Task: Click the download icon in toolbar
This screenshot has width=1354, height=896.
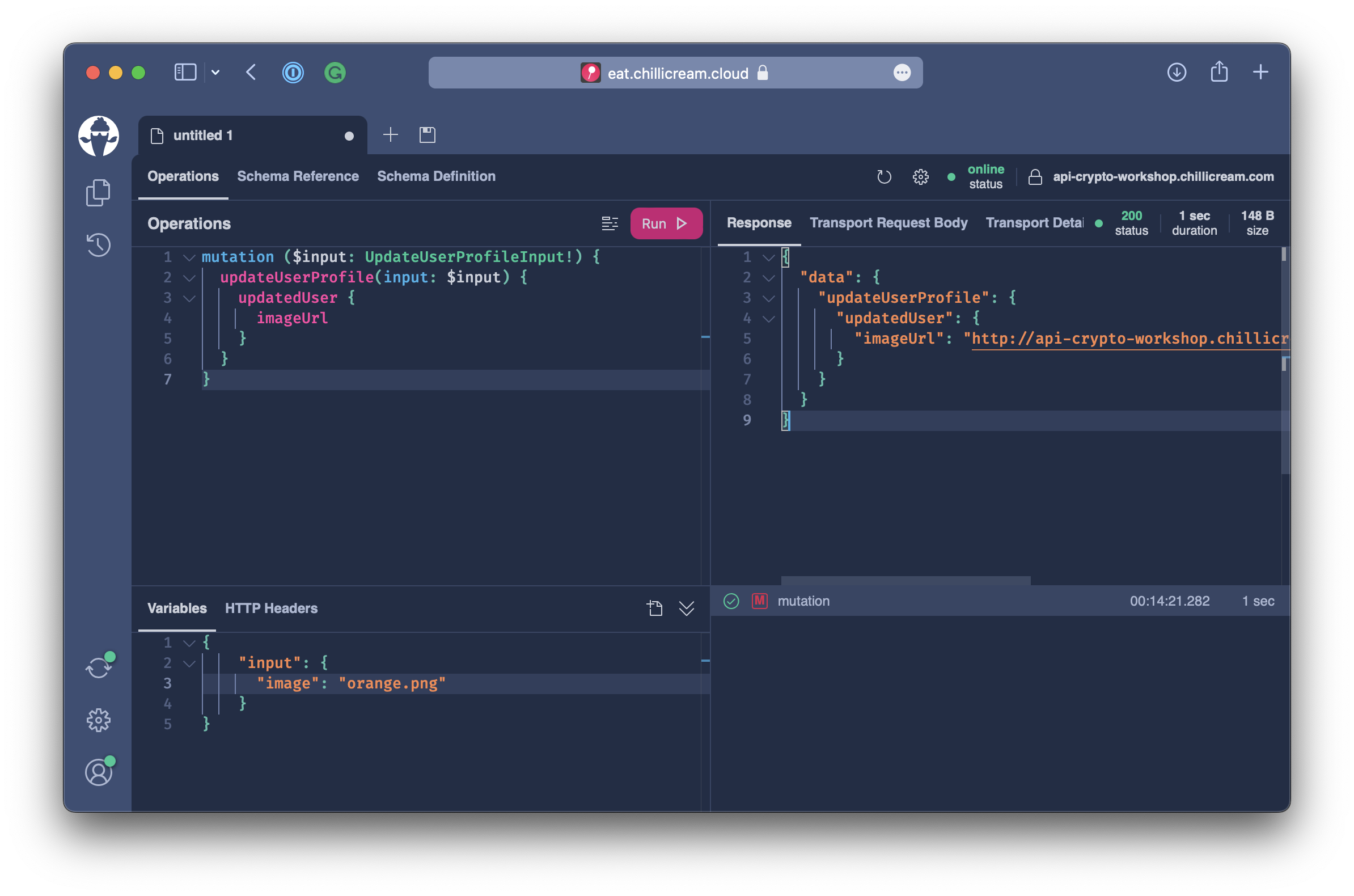Action: [1177, 72]
